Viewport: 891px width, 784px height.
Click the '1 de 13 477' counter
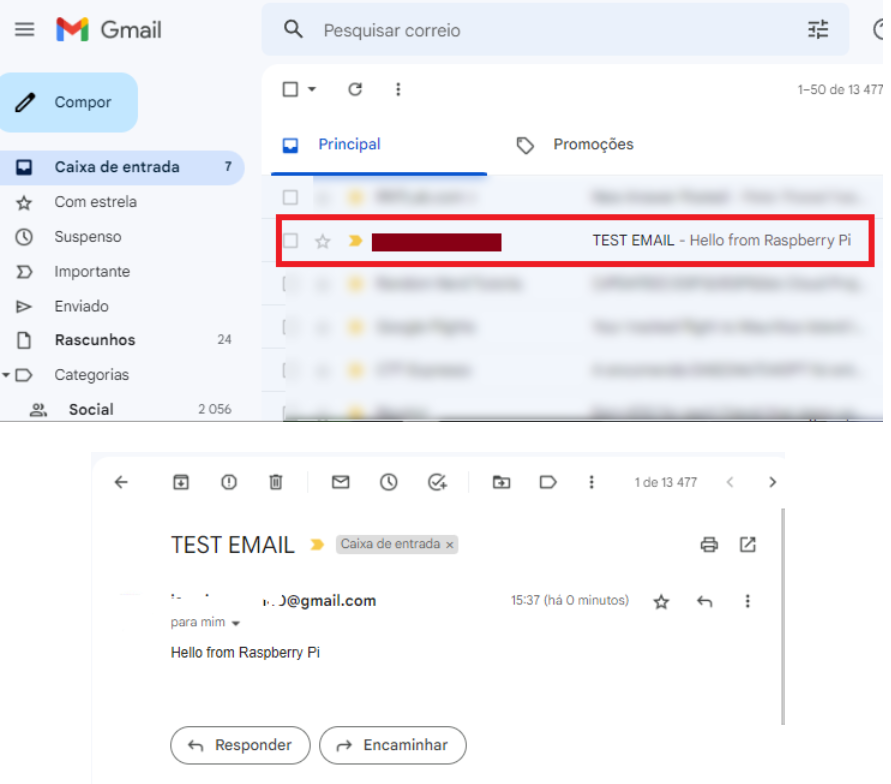point(665,482)
